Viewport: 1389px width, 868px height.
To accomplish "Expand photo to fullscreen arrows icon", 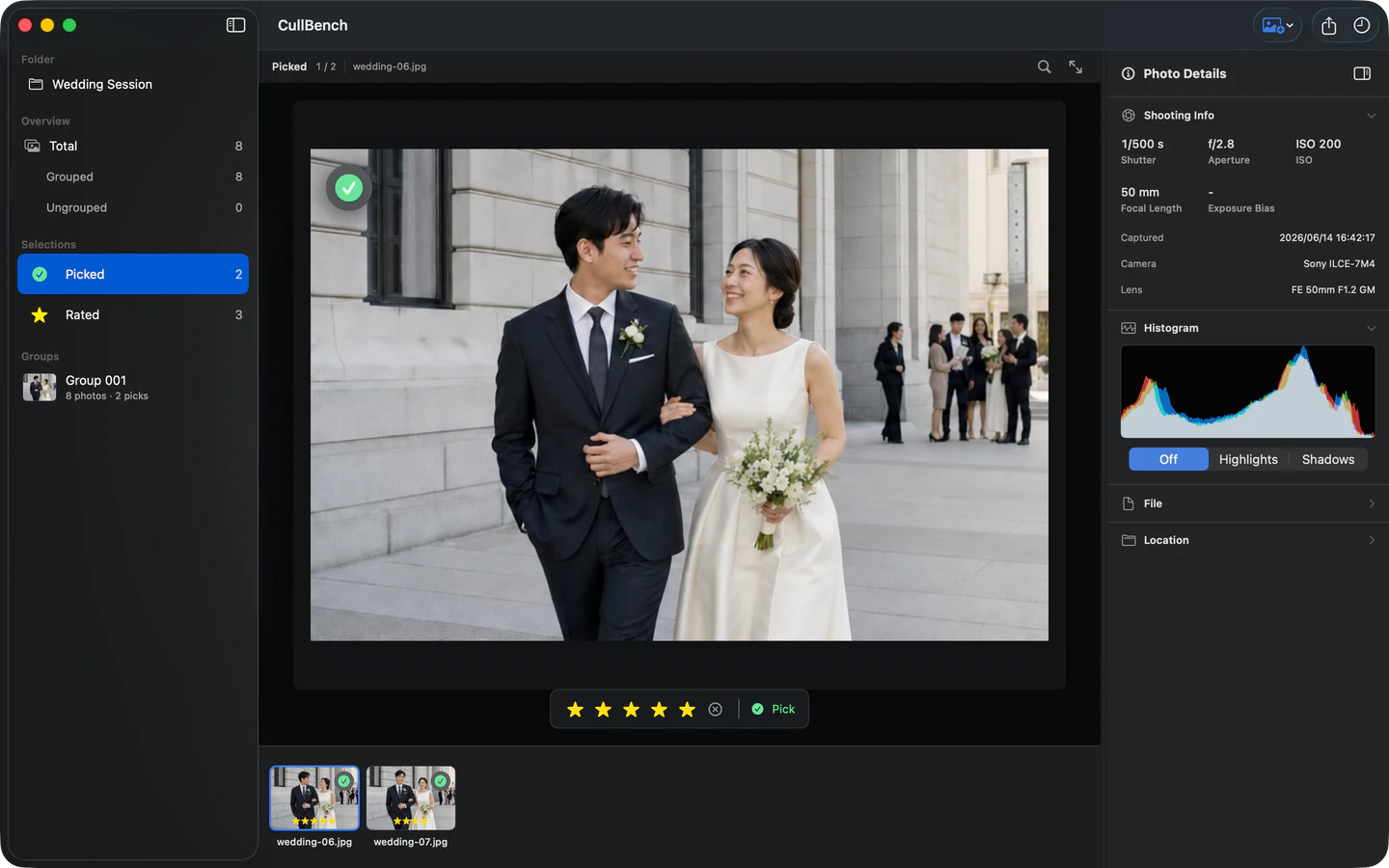I will (x=1076, y=67).
